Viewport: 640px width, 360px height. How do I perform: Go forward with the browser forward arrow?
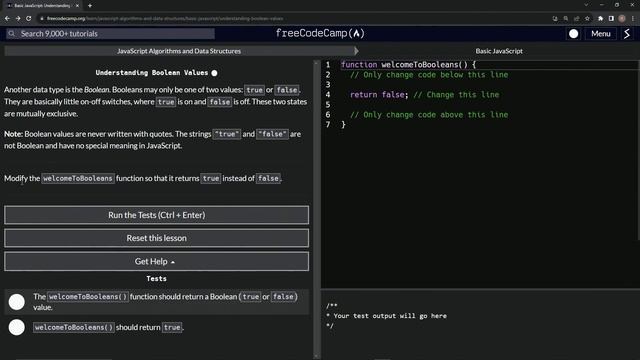coord(18,18)
